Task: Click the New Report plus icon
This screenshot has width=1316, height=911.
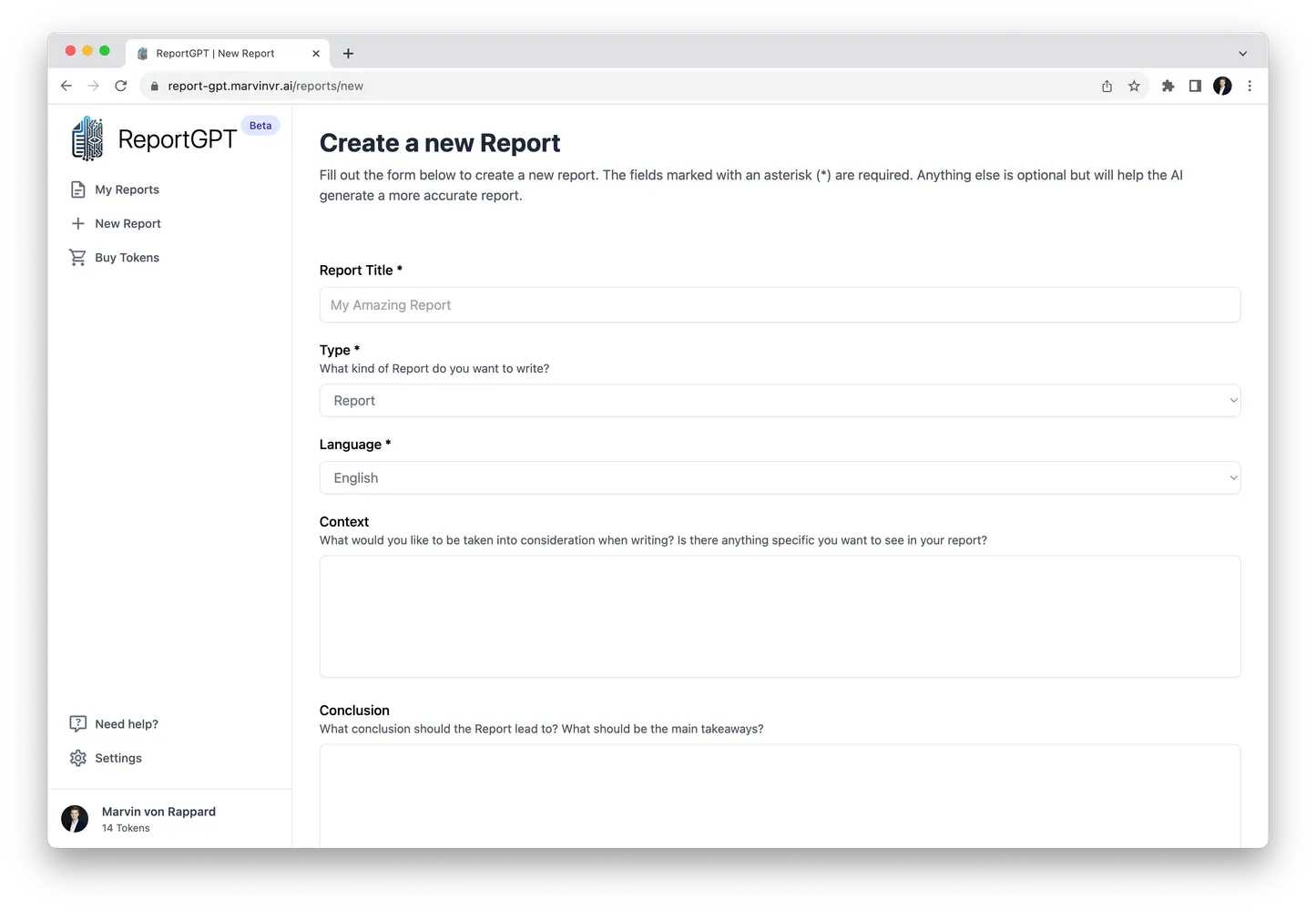Action: 78,223
